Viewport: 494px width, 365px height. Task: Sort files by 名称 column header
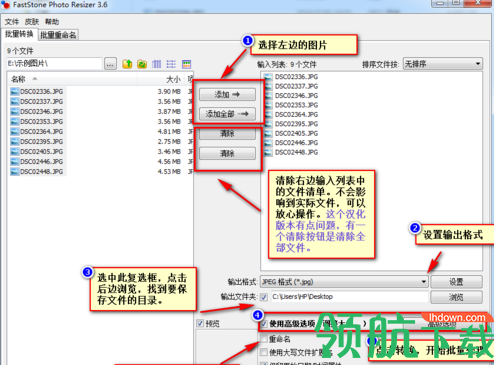(x=18, y=79)
